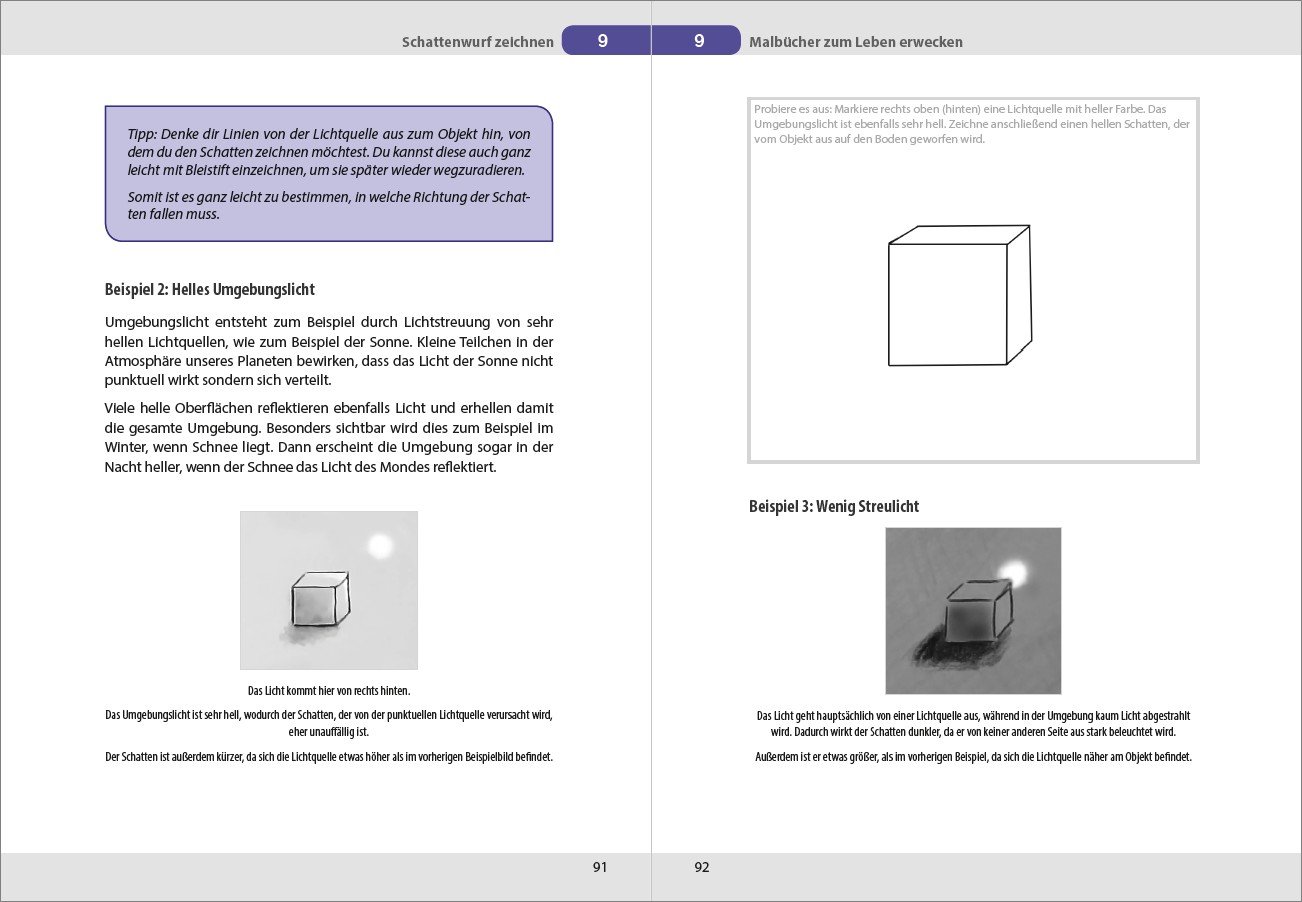1302x902 pixels.
Task: Click page number 92
Action: click(x=701, y=867)
